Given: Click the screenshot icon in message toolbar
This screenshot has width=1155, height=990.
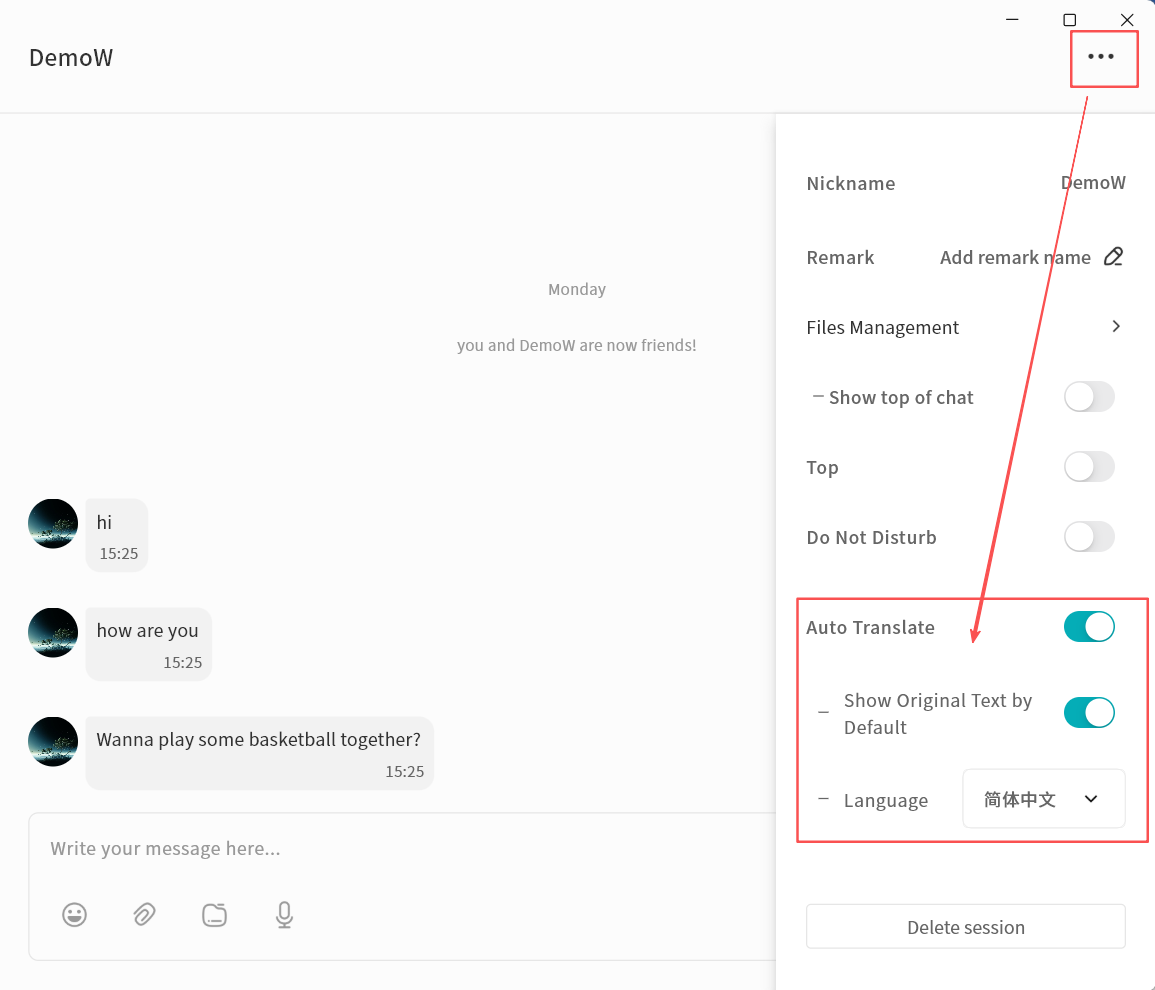Looking at the screenshot, I should pos(214,914).
